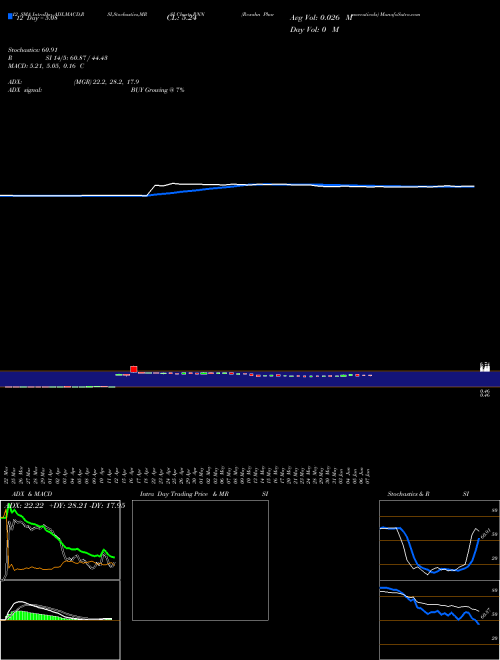The height and width of the screenshot is (660, 500).
Task: Click the 'Stochastics & R' panel title
Action: tap(408, 494)
